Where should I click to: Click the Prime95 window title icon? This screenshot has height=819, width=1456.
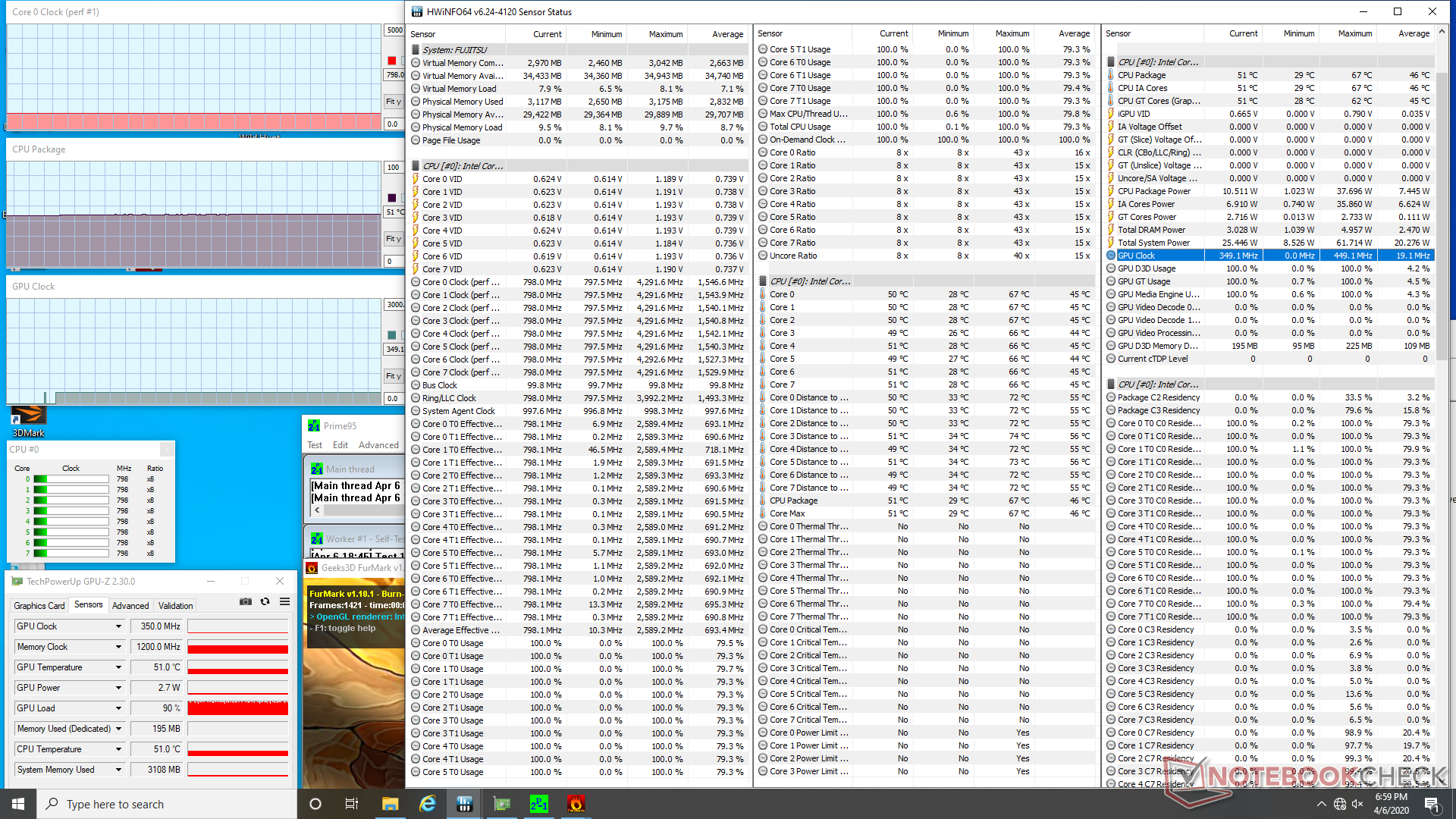[x=314, y=426]
